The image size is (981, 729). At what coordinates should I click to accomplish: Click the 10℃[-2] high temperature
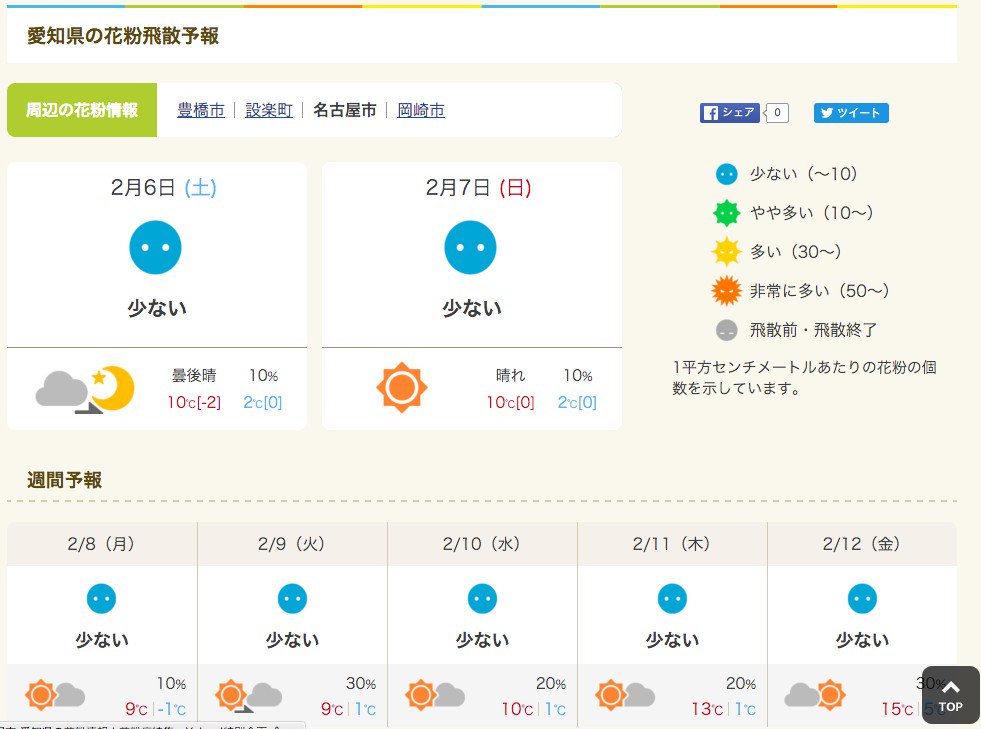194,402
